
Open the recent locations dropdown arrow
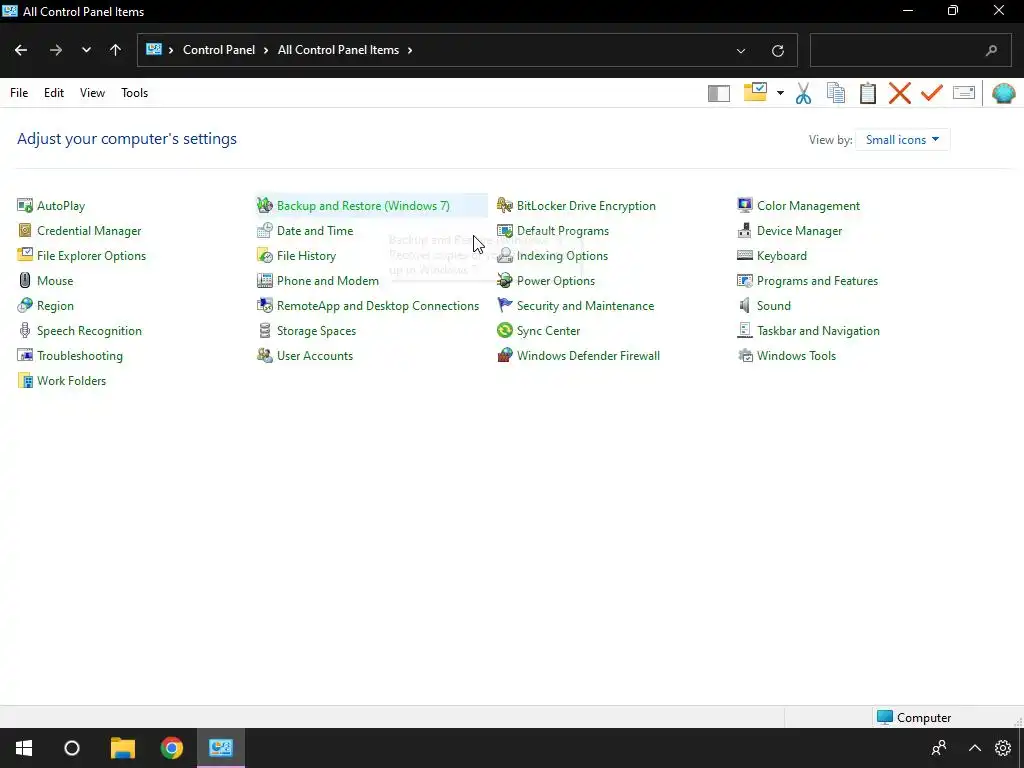pyautogui.click(x=86, y=50)
